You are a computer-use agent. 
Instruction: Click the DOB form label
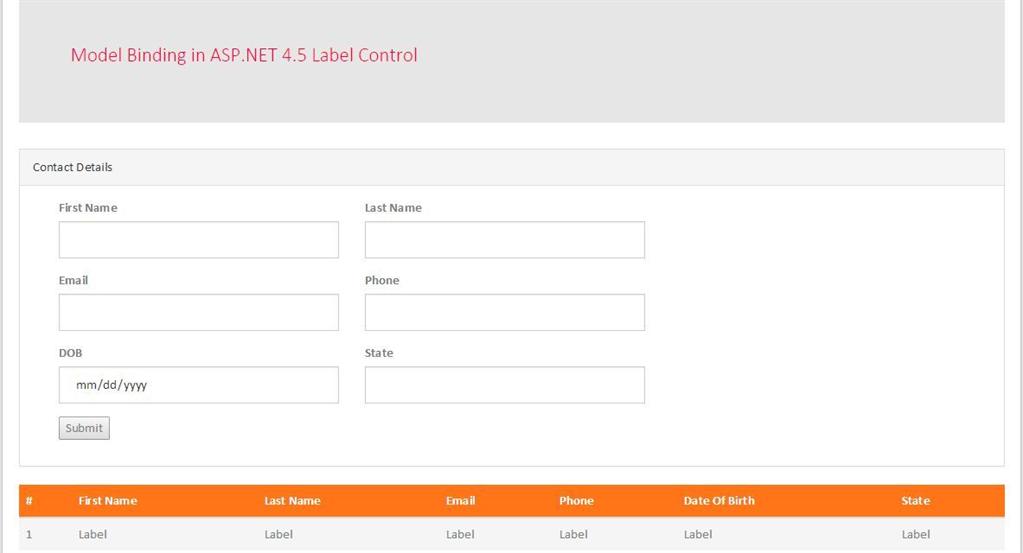pos(70,353)
